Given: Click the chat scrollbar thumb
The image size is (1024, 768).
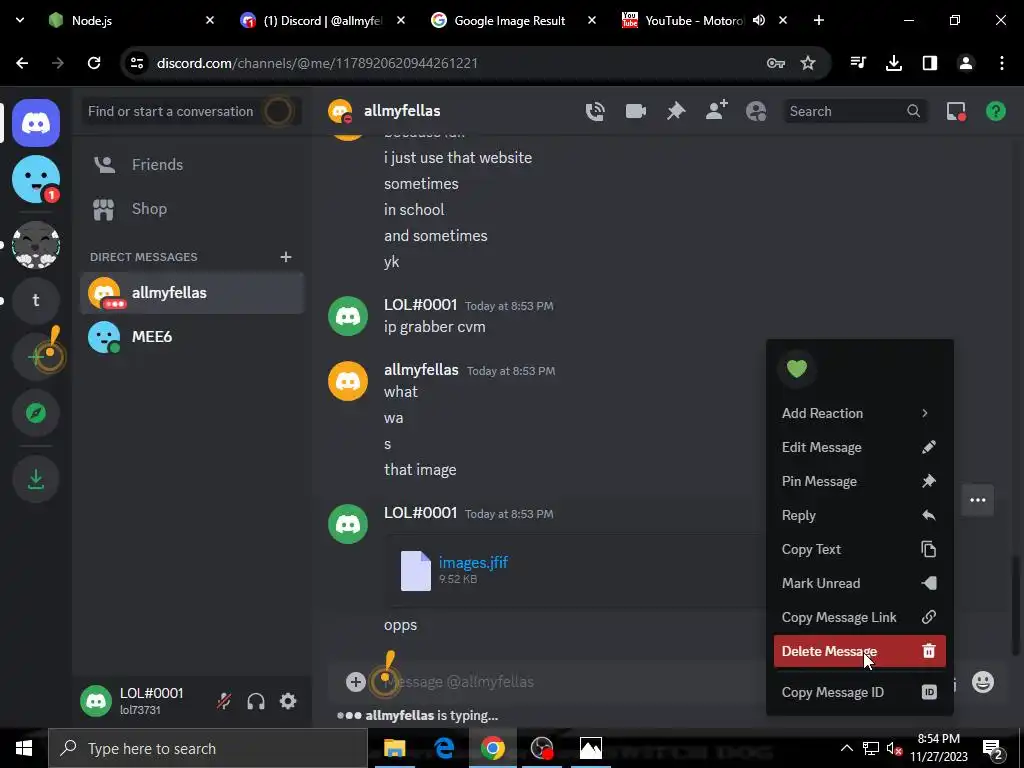Looking at the screenshot, I should point(1015,604).
